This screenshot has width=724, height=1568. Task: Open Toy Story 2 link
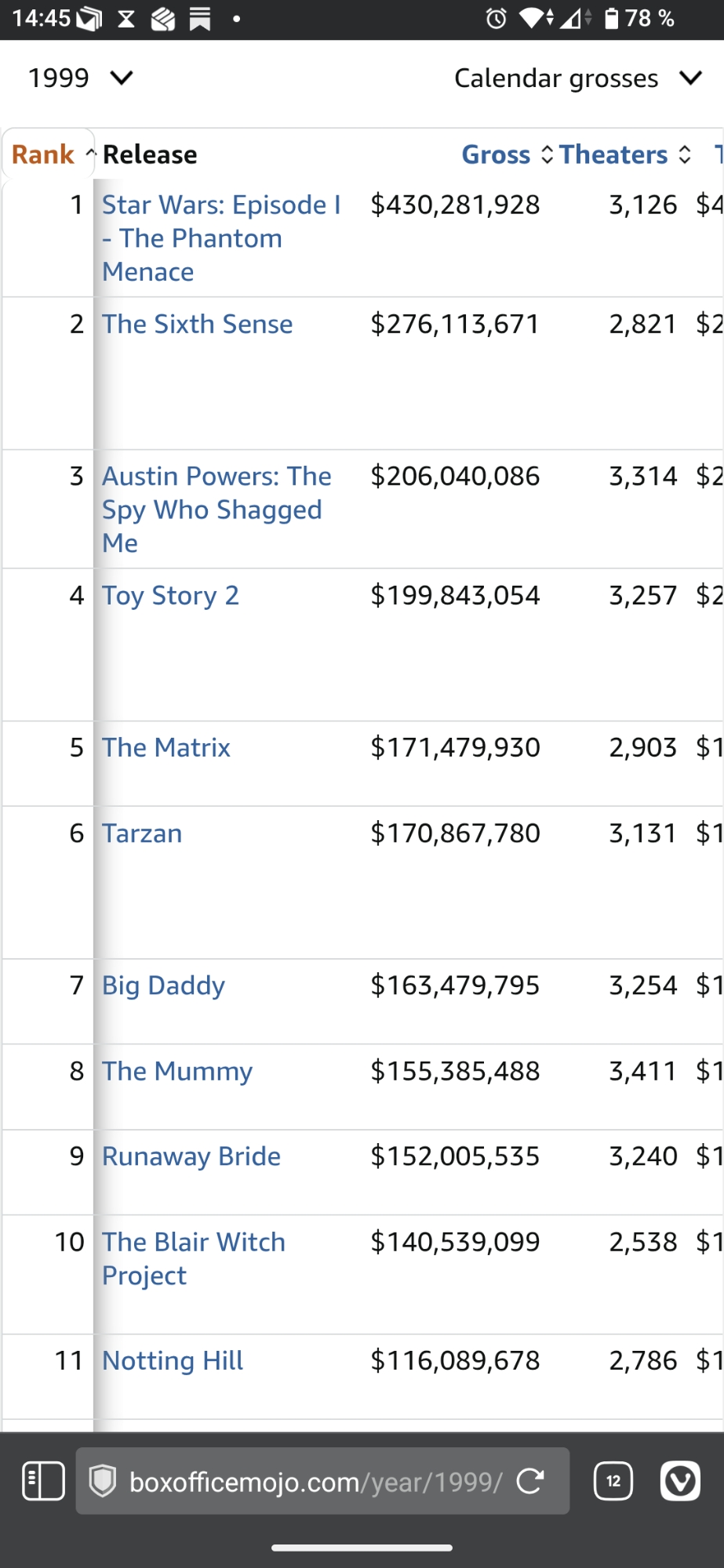(170, 596)
